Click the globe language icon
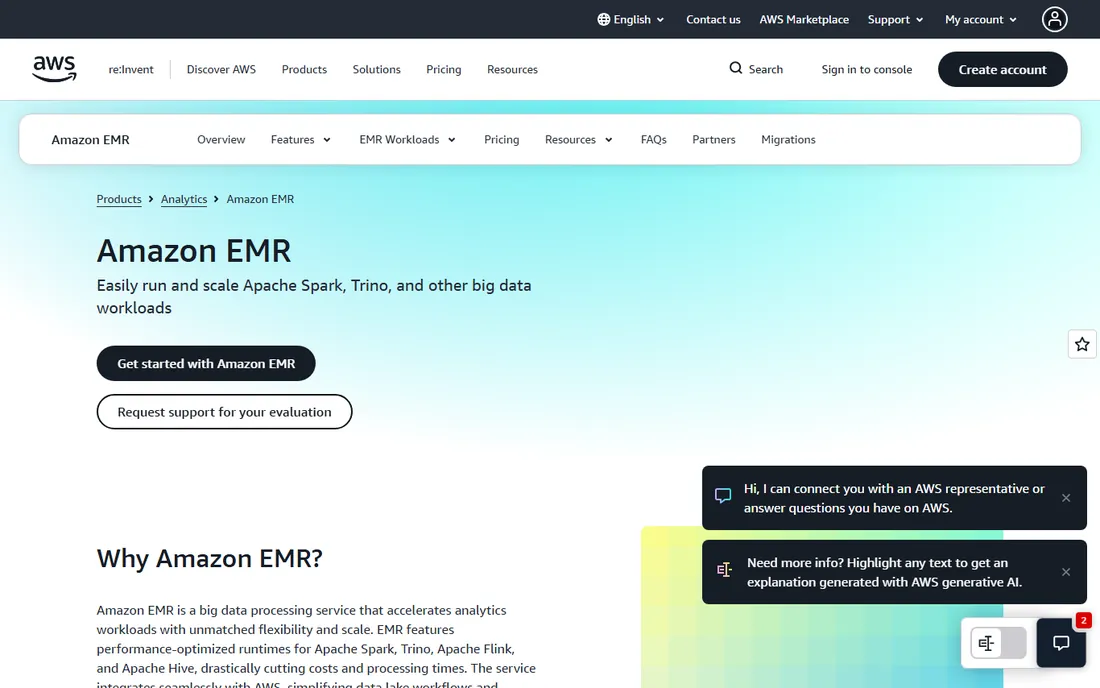The image size is (1100, 688). coord(603,20)
